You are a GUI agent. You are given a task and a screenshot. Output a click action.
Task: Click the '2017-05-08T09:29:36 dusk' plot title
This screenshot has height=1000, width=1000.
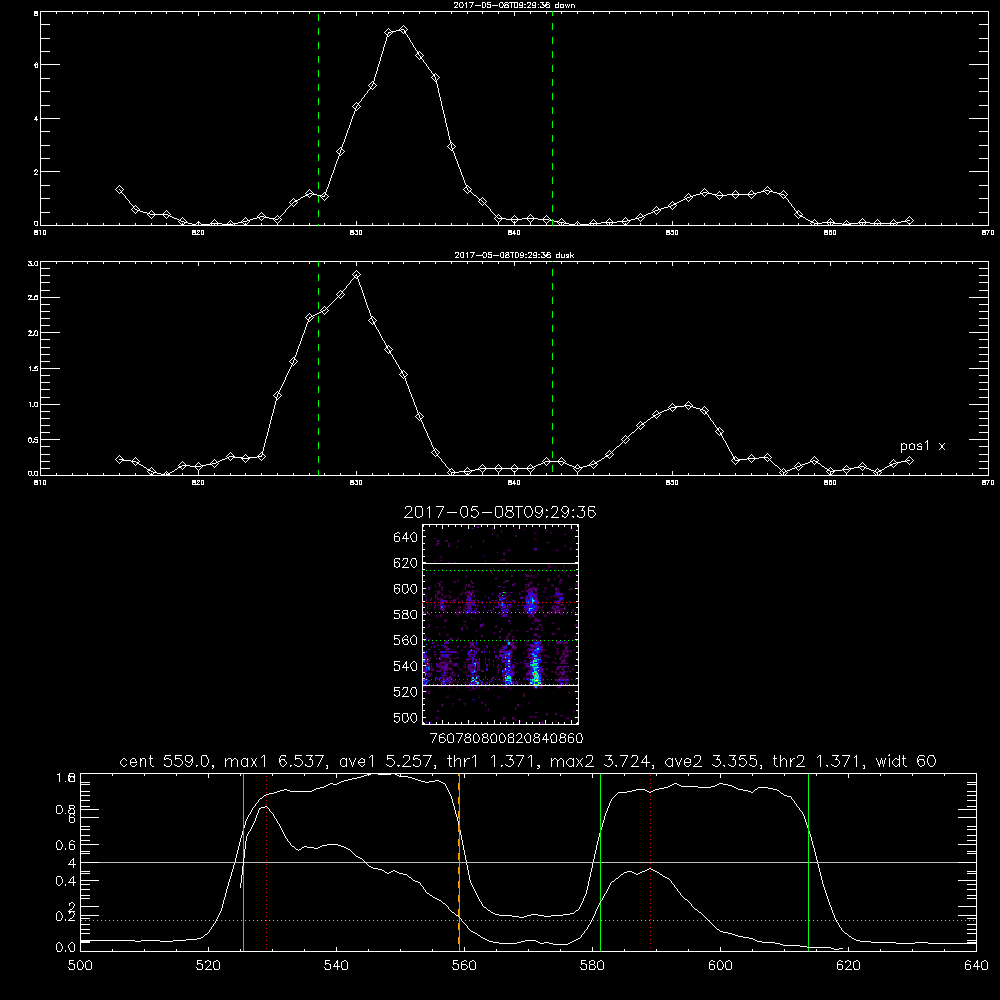point(514,255)
